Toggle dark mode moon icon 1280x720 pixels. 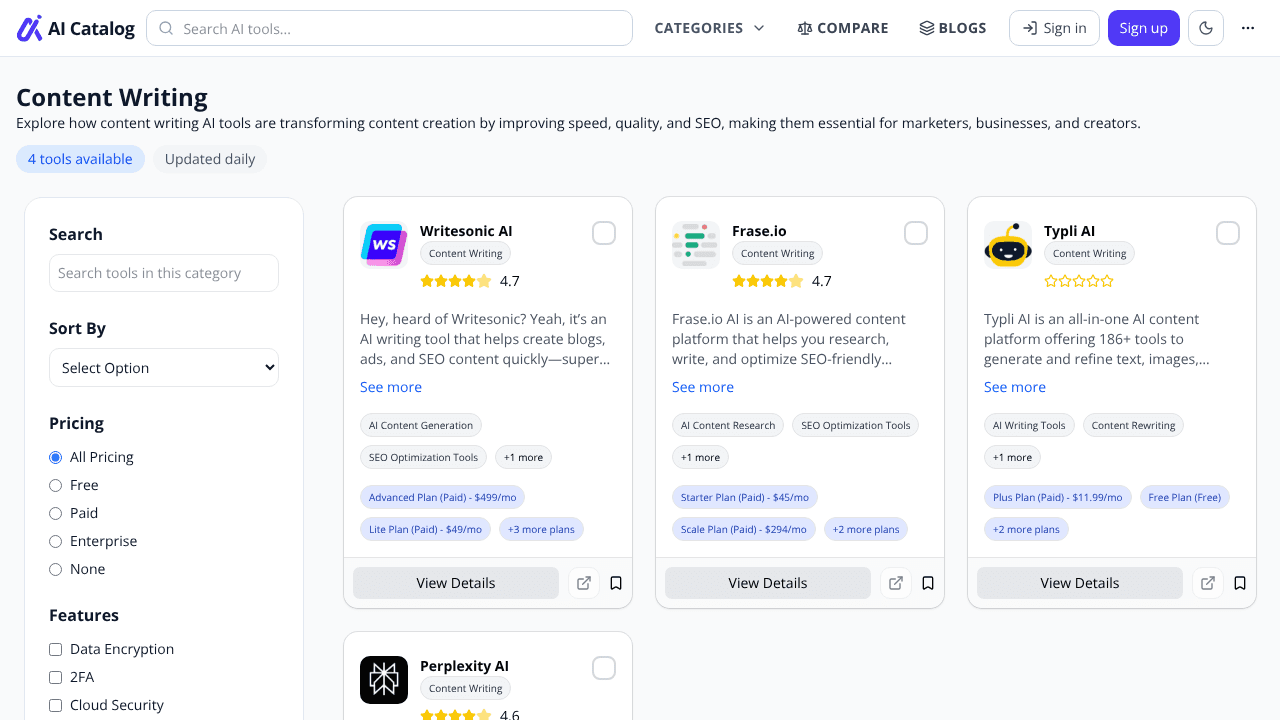tap(1206, 28)
